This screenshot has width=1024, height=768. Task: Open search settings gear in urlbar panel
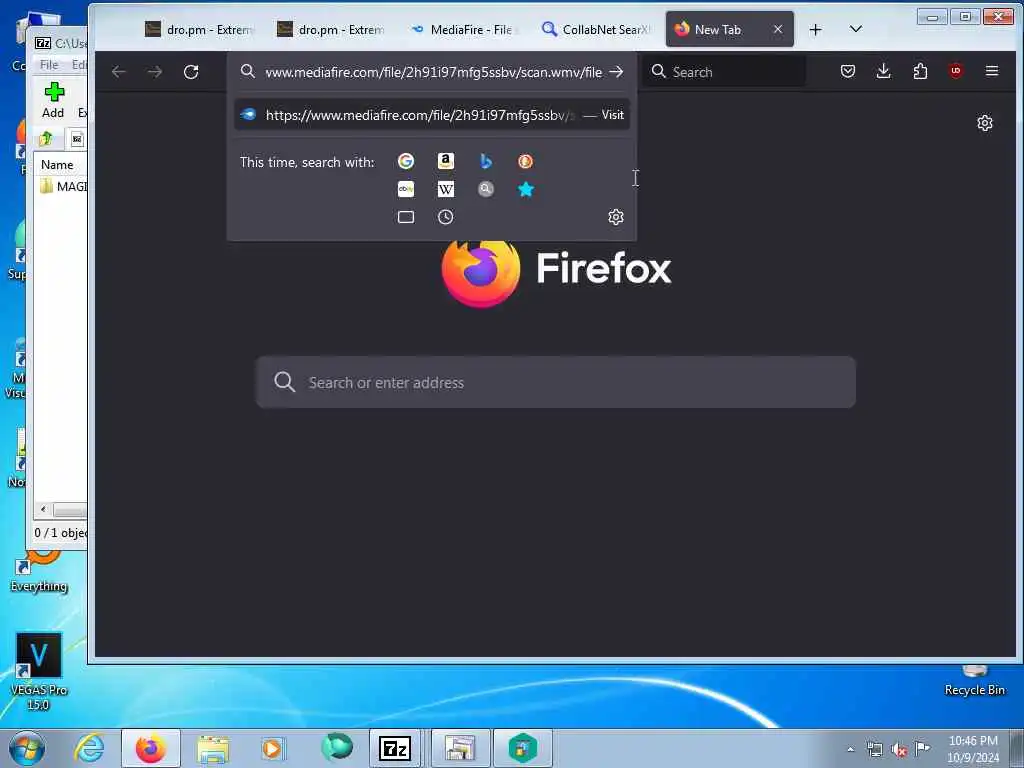click(x=616, y=217)
